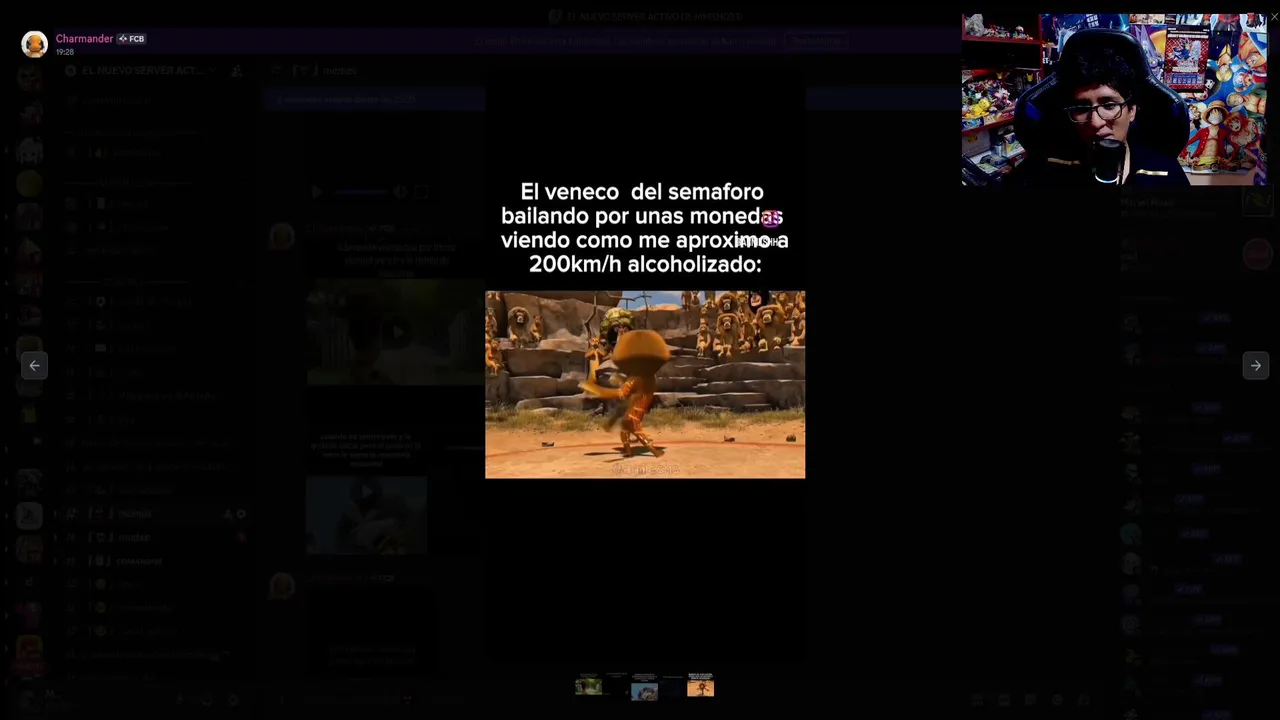Select the forest thumbnail in the bottom strip

tap(589, 686)
